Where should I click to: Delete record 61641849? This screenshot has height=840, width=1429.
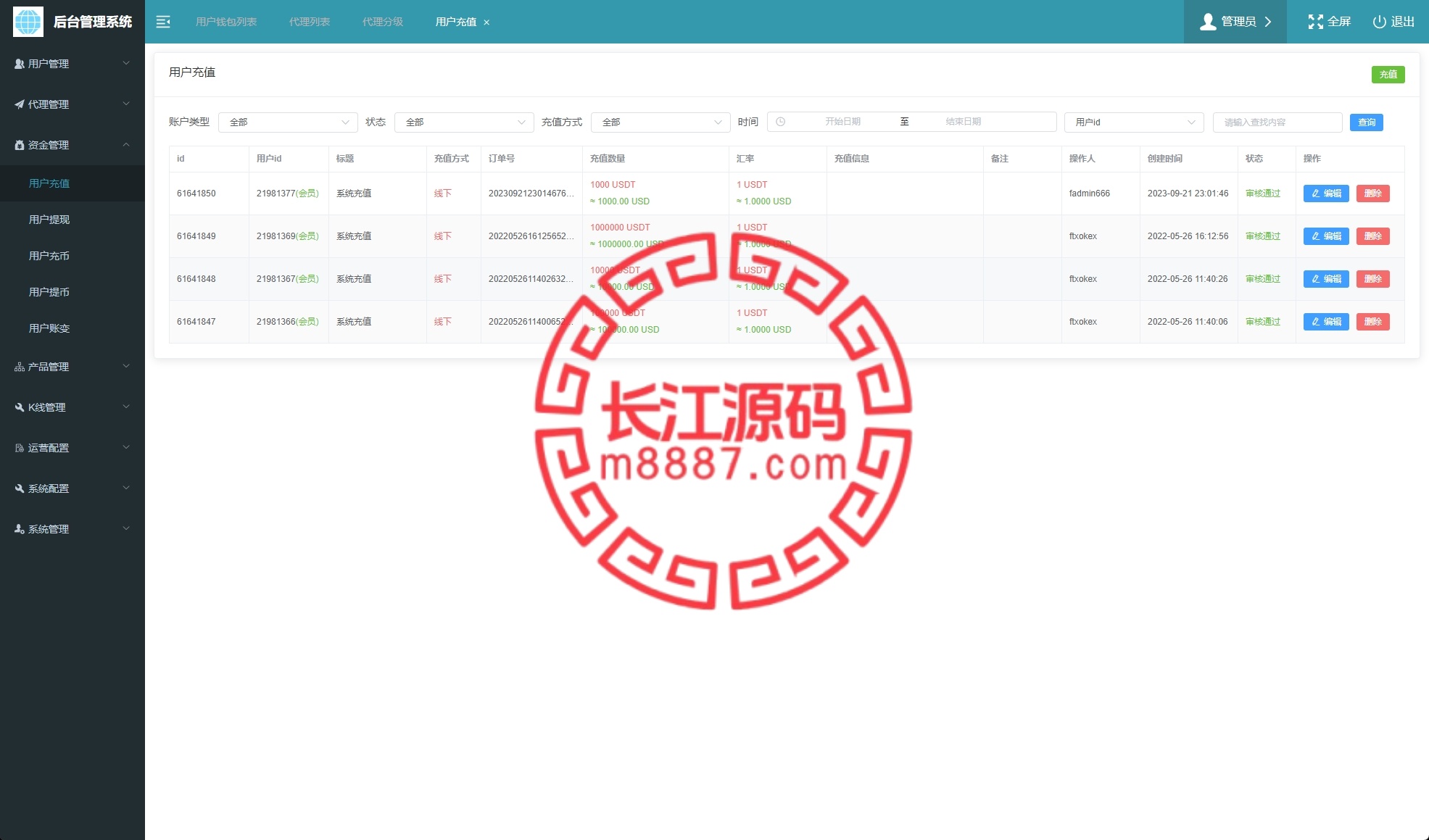[1372, 236]
